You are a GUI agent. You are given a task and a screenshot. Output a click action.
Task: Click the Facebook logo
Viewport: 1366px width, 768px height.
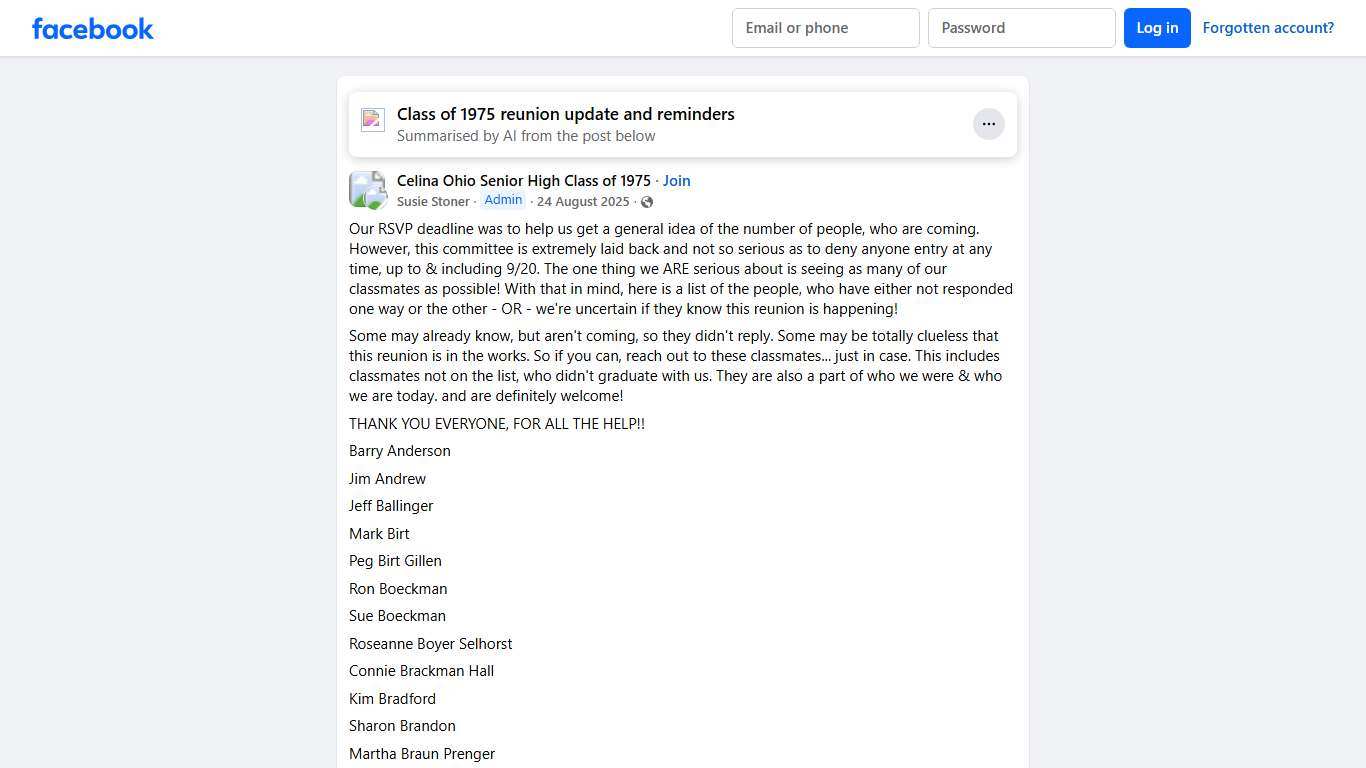(x=93, y=28)
